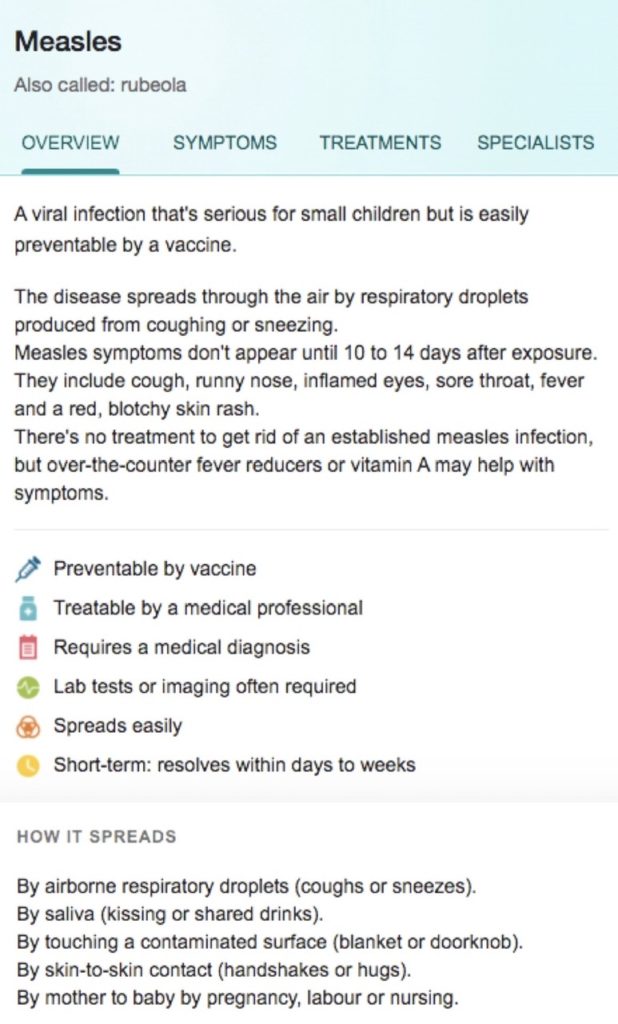Click the 'Spreads easily' label

coord(118,726)
